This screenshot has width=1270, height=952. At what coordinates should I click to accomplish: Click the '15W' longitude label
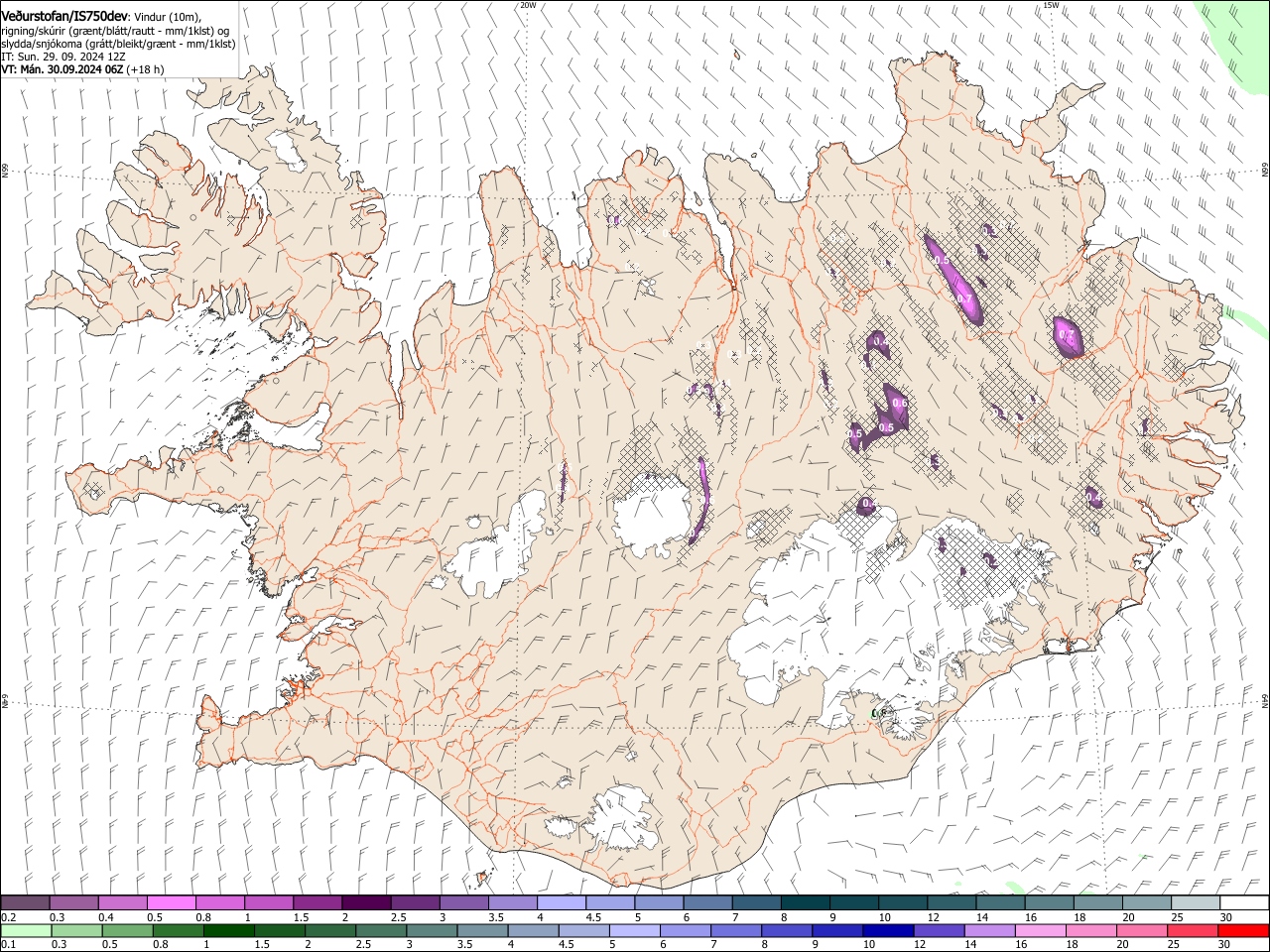(1051, 5)
